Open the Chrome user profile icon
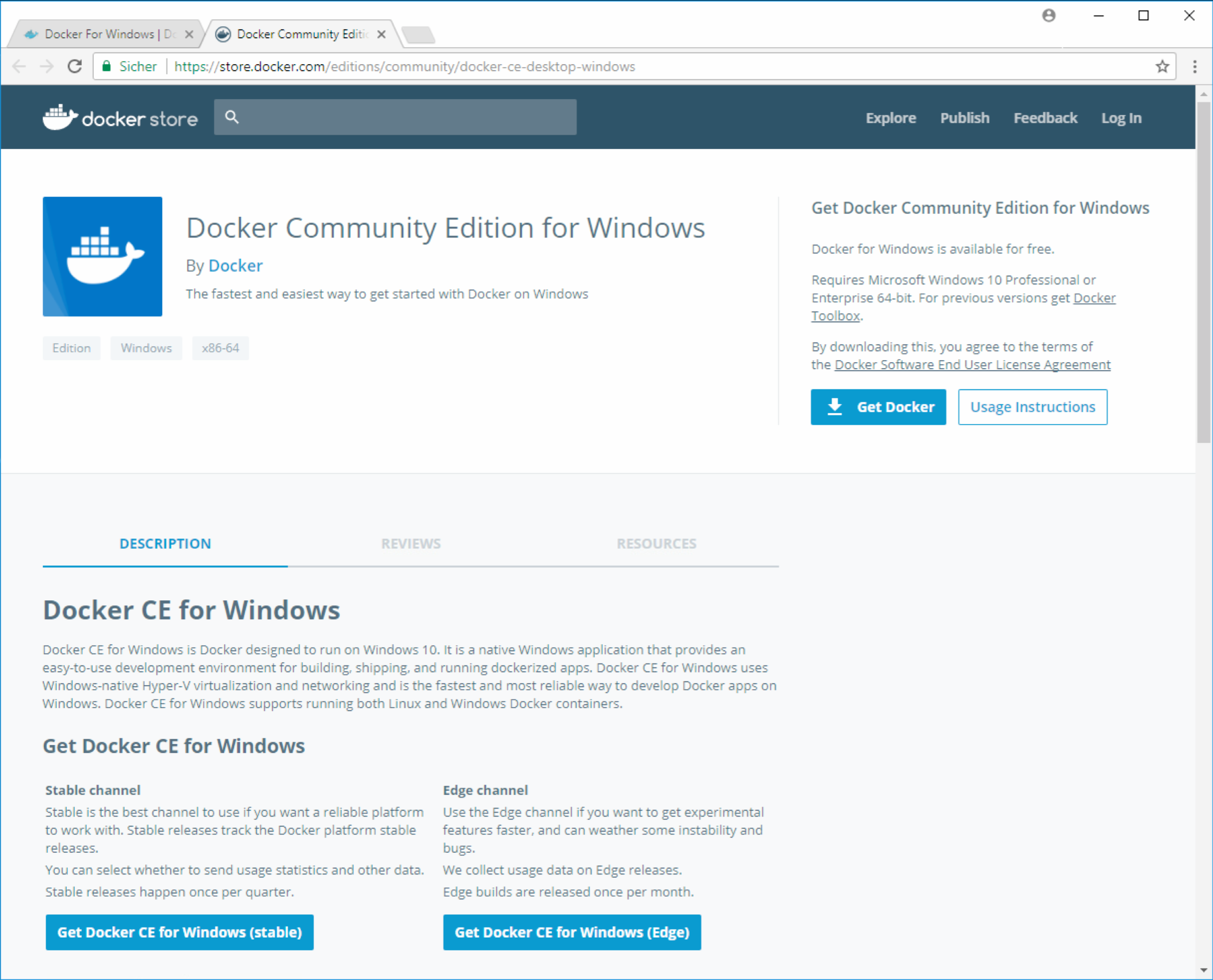1213x980 pixels. [1049, 16]
